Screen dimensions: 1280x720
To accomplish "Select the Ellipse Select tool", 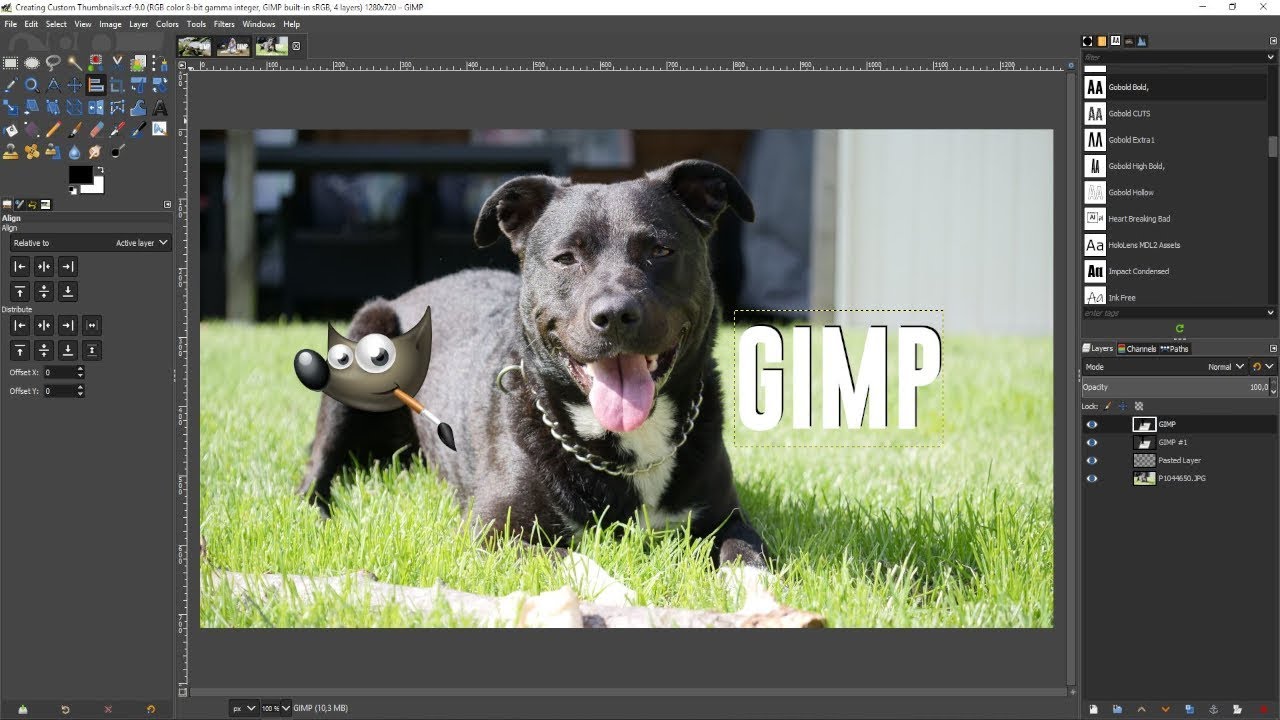I will coord(32,62).
